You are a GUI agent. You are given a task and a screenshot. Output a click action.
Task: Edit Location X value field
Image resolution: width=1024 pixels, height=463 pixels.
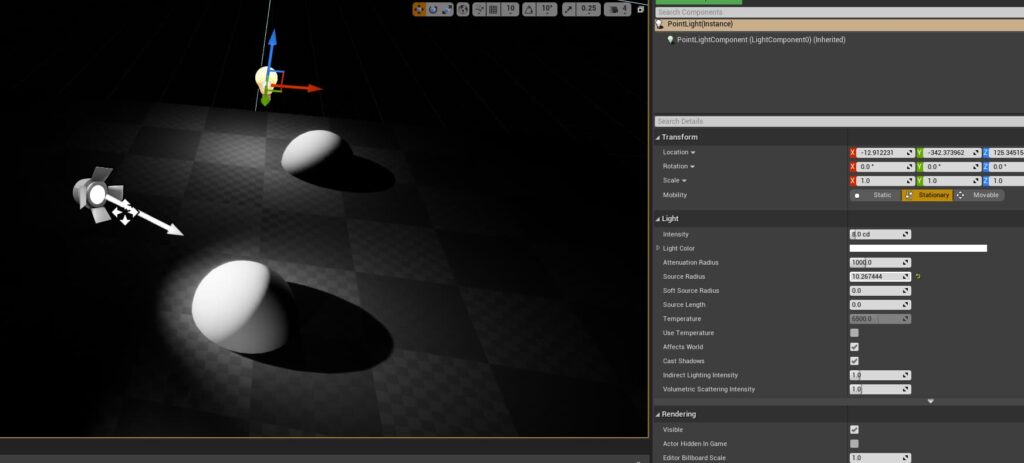pyautogui.click(x=885, y=153)
